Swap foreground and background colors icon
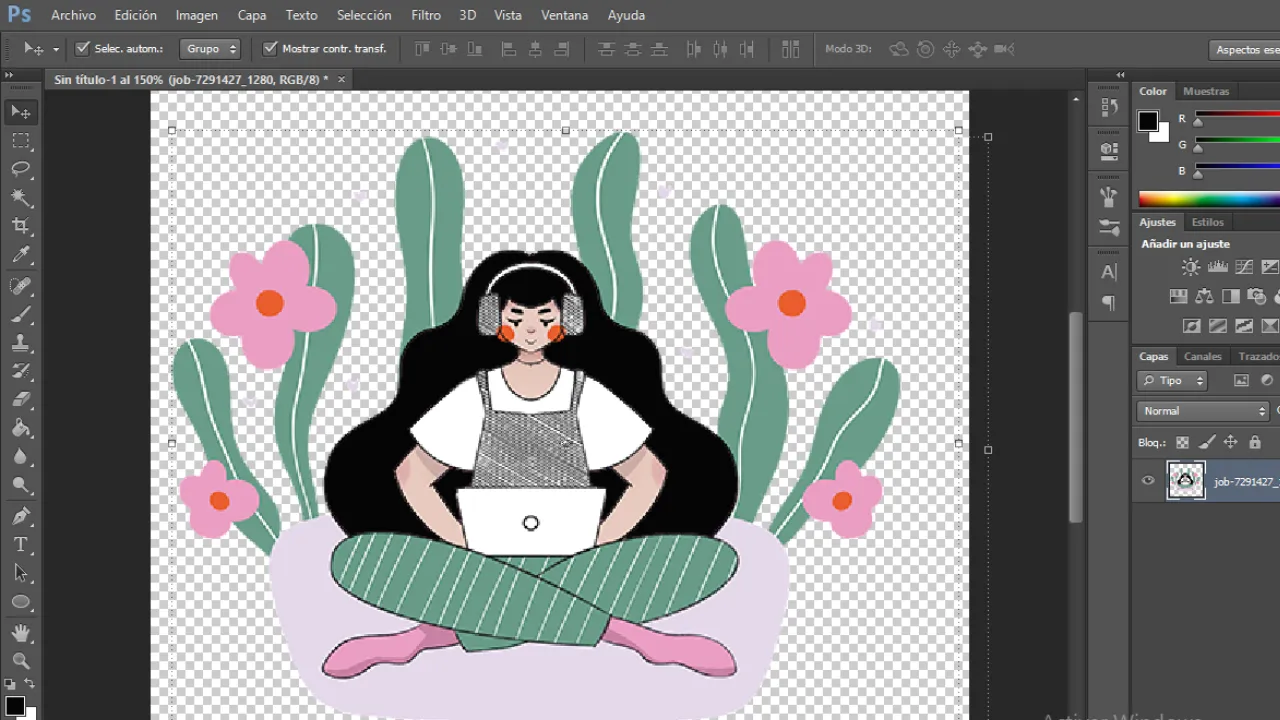 pyautogui.click(x=29, y=684)
